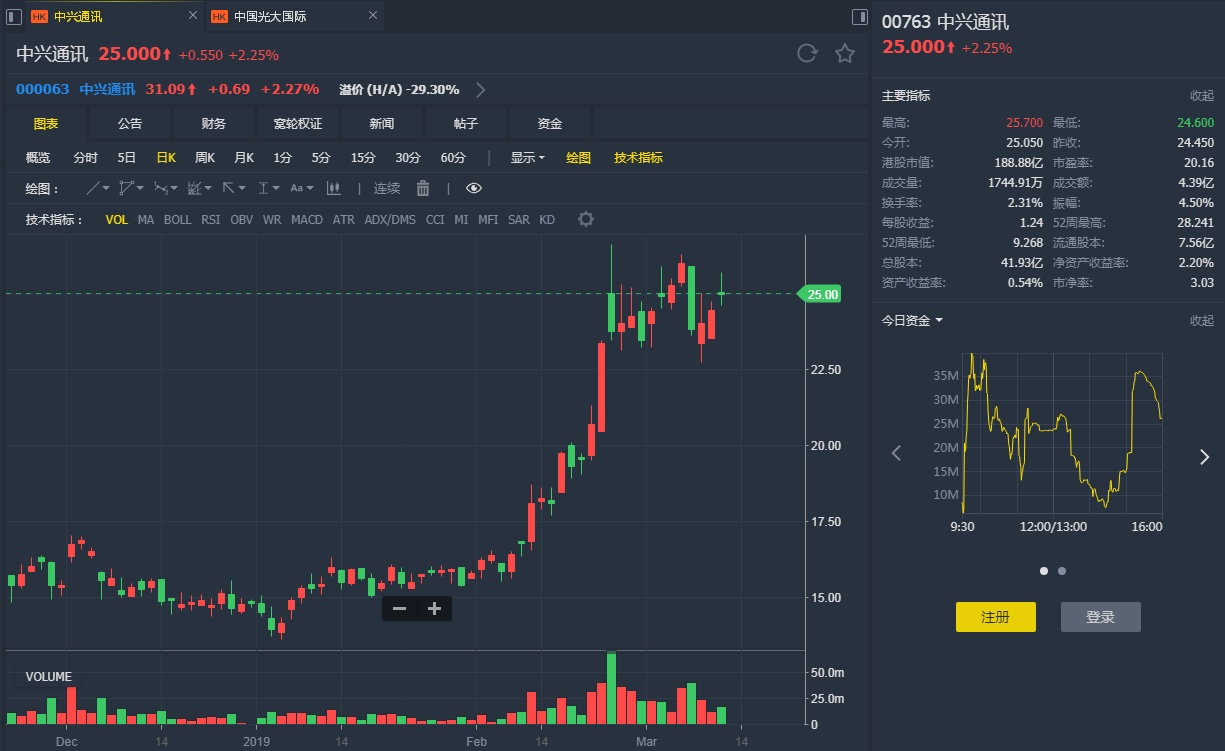Collapse the 主要指标 section via 收起
Image resolution: width=1225 pixels, height=751 pixels.
1201,96
